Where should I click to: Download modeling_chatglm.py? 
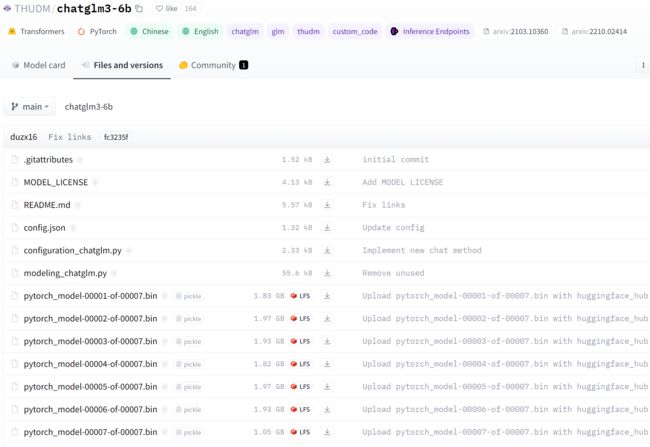(327, 273)
